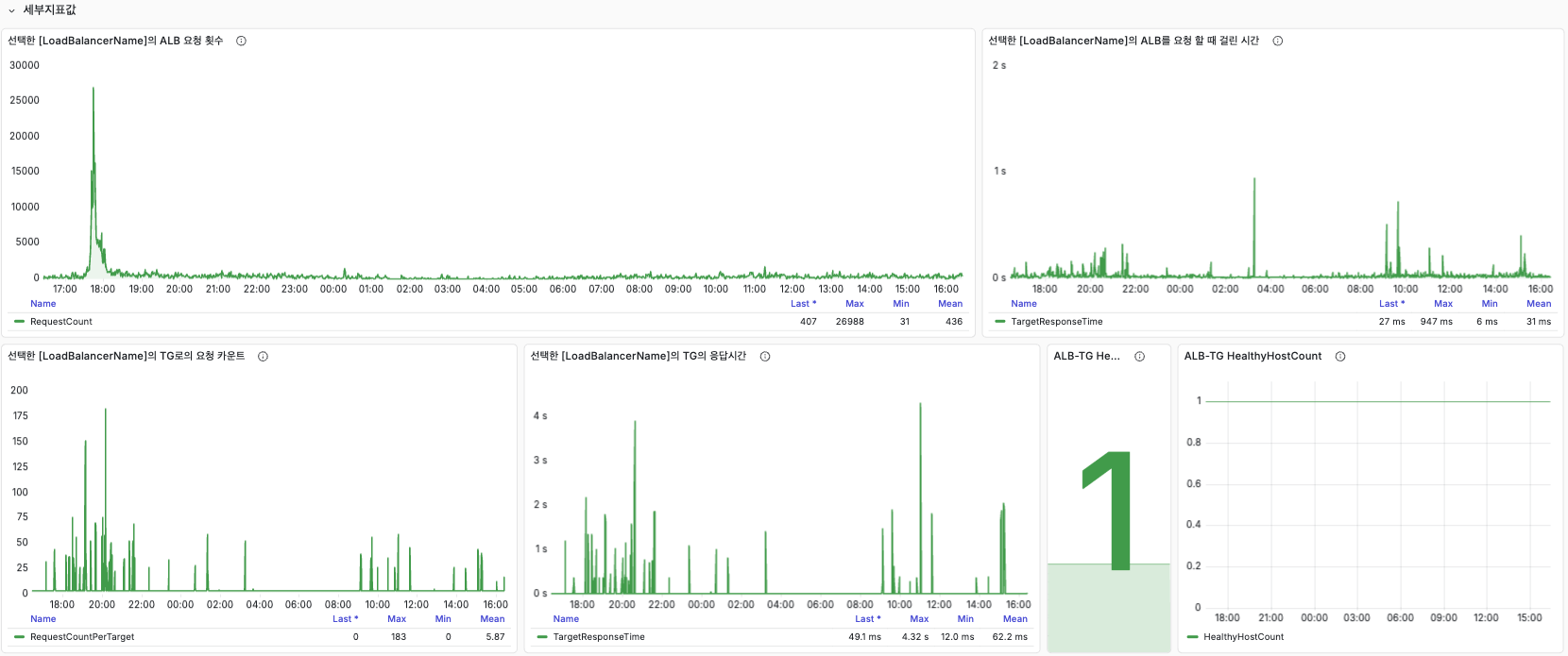Open panel menu from ALB 요청 횟수 title
This screenshot has height=656, width=1568.
coord(115,41)
